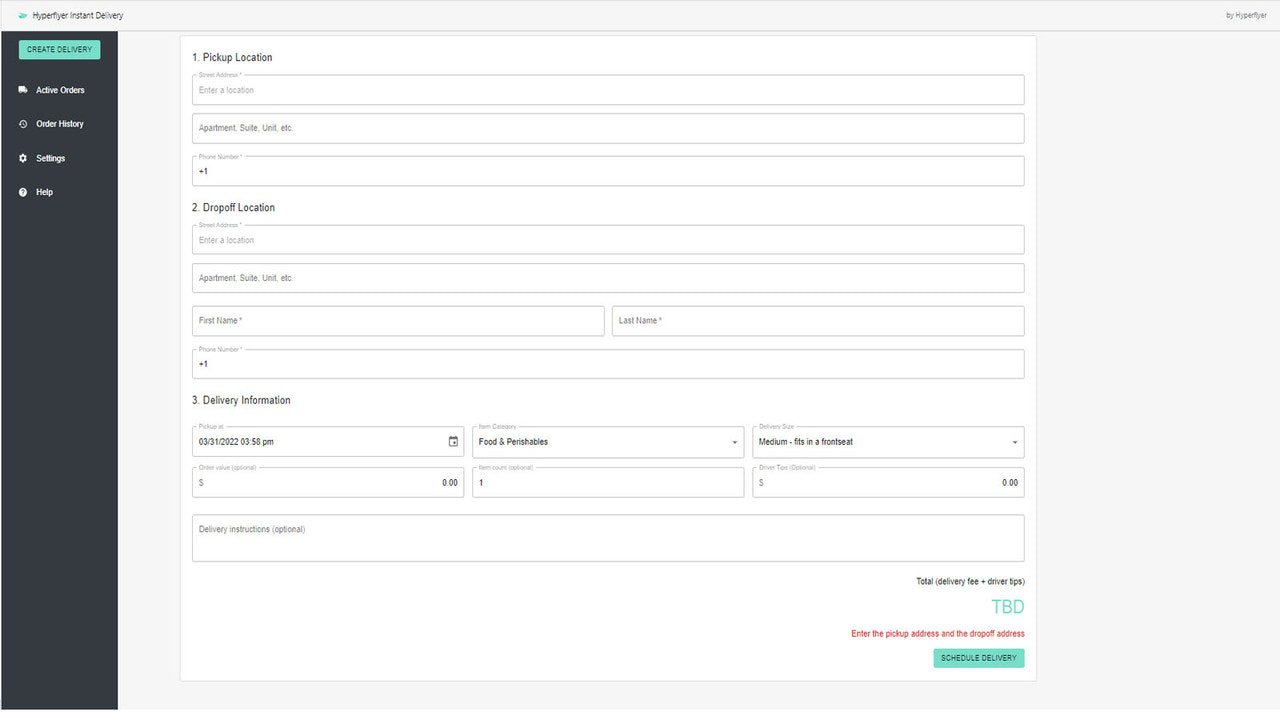Click the dropoff First Name field

(397, 320)
